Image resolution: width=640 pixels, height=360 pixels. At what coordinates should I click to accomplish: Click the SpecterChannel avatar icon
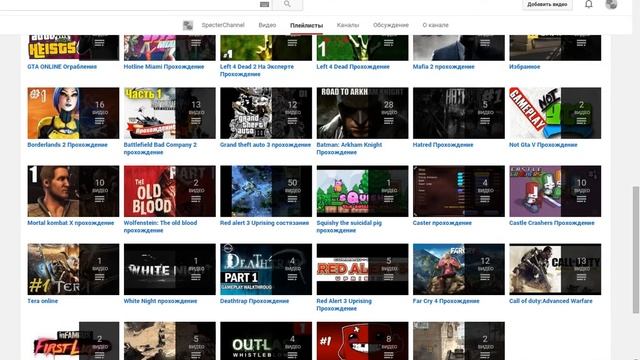188,25
